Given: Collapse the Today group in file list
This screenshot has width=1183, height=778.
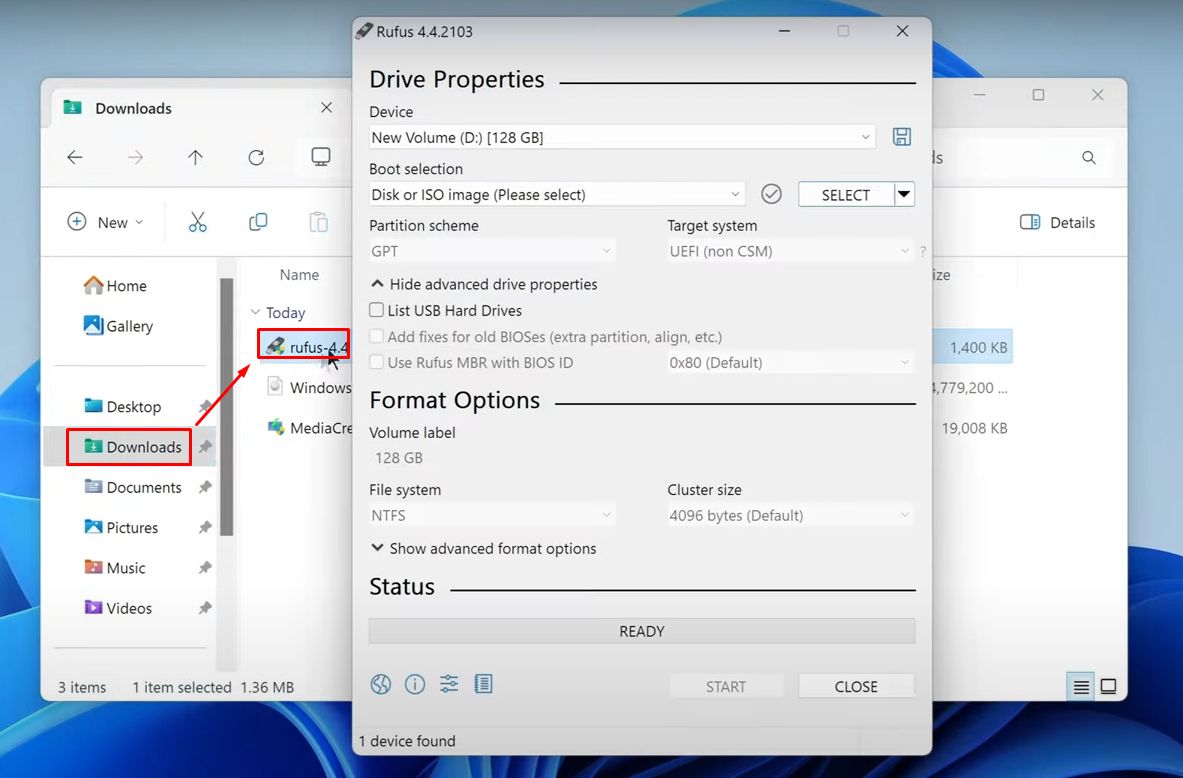Looking at the screenshot, I should [255, 312].
